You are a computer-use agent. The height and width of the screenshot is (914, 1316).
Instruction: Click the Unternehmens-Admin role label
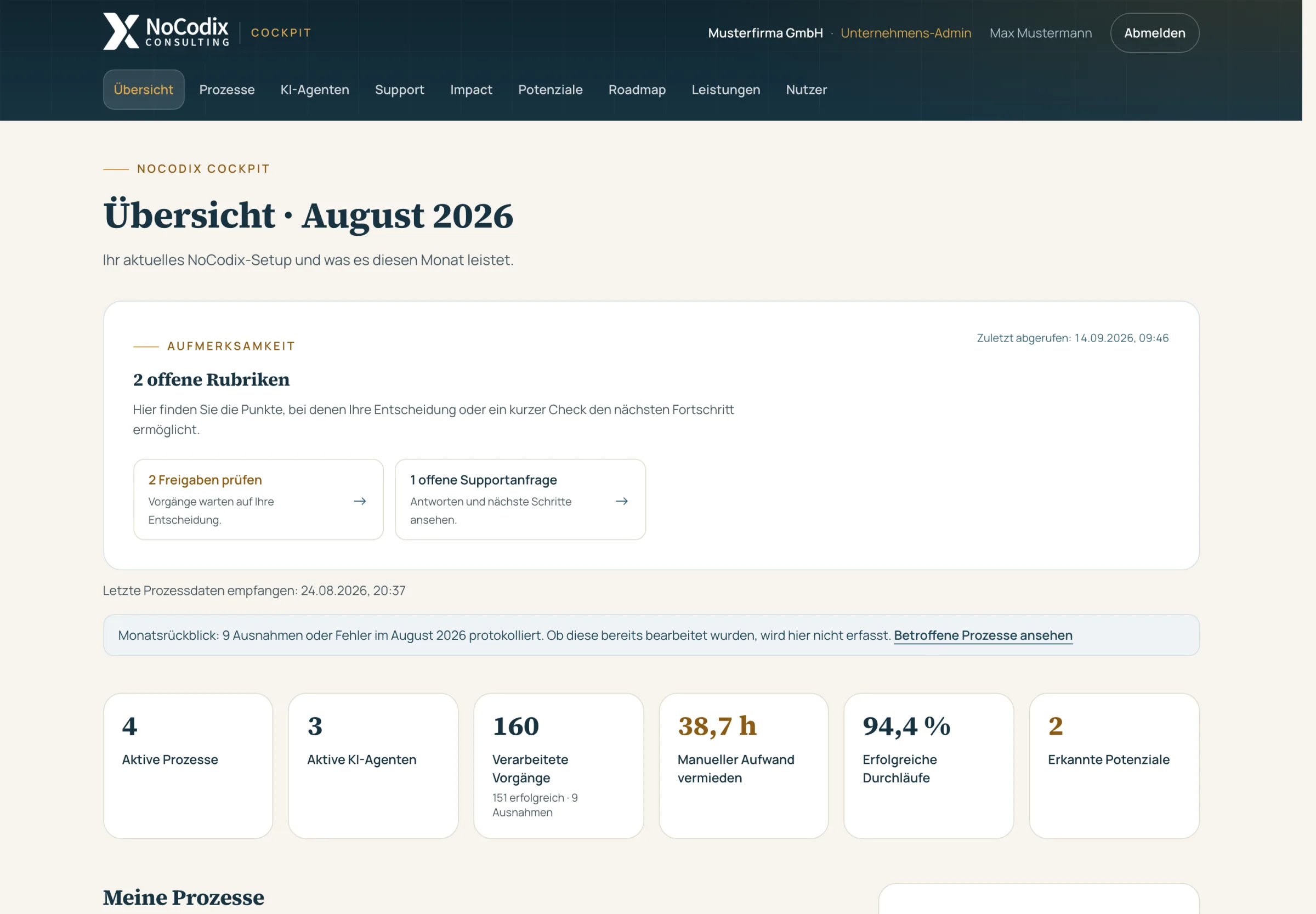pyautogui.click(x=905, y=33)
